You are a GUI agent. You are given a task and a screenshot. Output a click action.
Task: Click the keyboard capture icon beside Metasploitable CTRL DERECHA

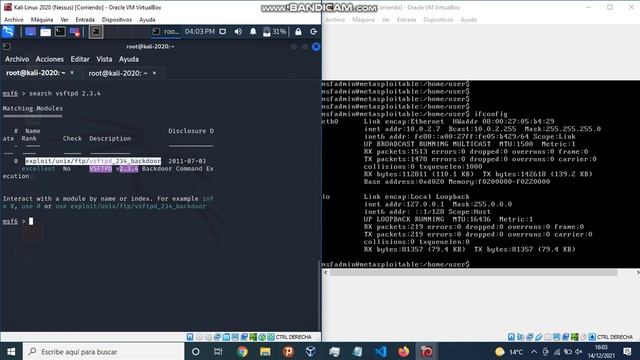(x=592, y=337)
